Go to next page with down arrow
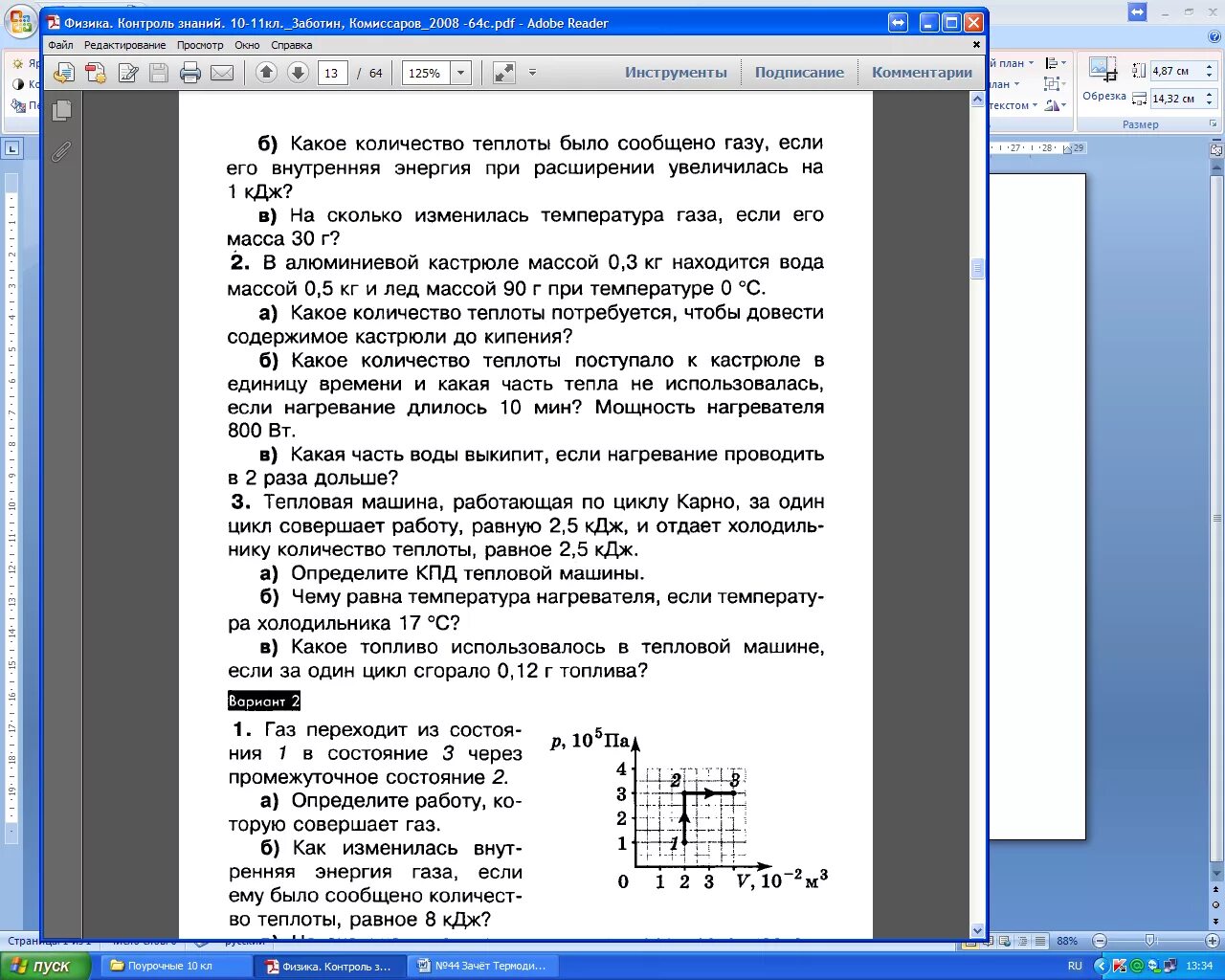Screen dimensions: 1225x980 [x=298, y=73]
